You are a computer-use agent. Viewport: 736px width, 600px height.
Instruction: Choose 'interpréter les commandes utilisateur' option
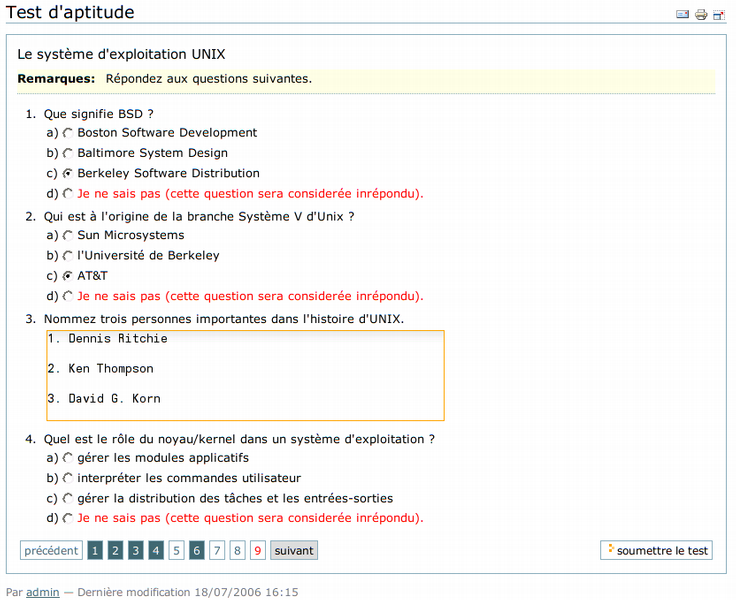[68, 478]
